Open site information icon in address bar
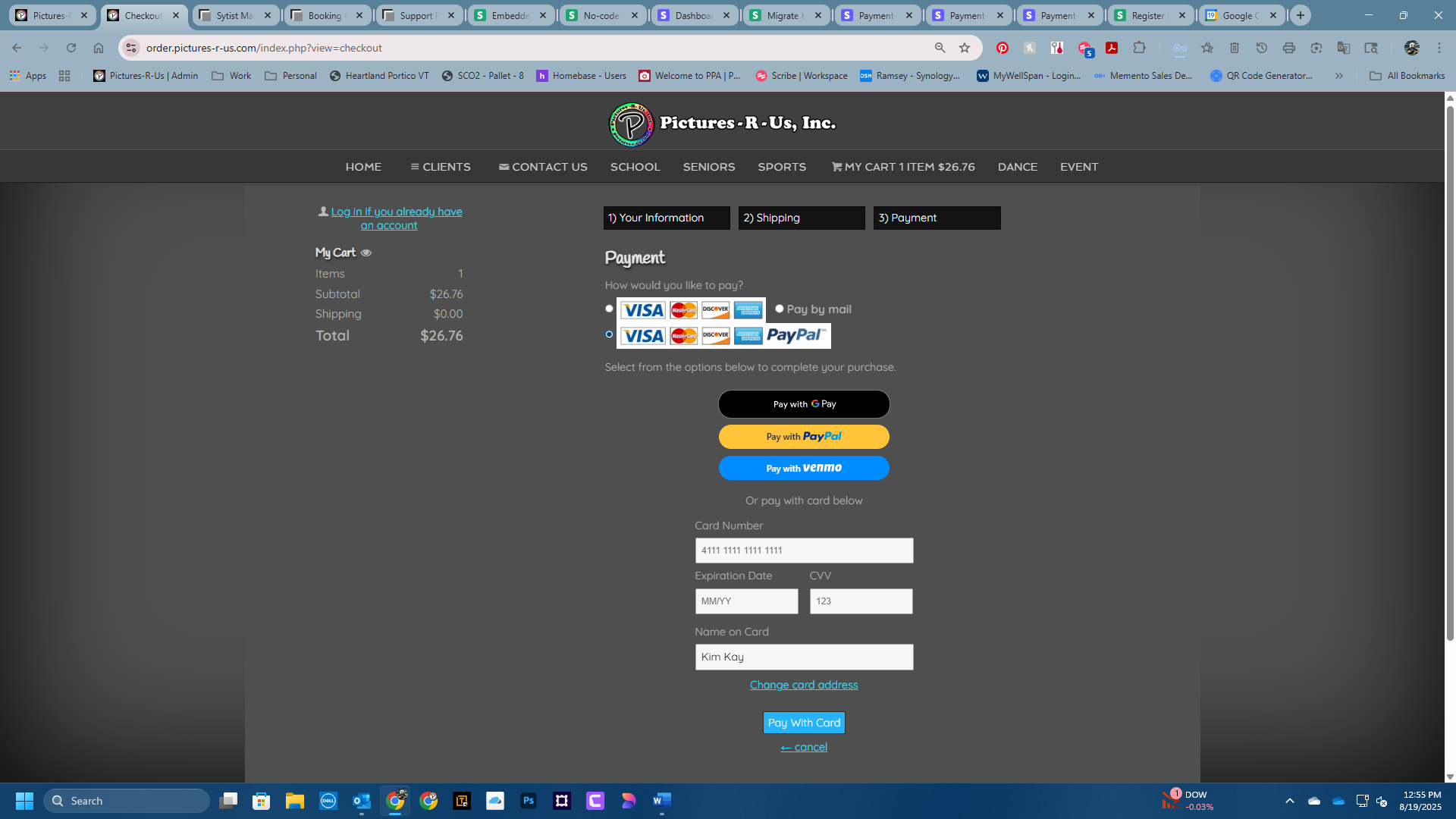The width and height of the screenshot is (1456, 819). click(131, 48)
